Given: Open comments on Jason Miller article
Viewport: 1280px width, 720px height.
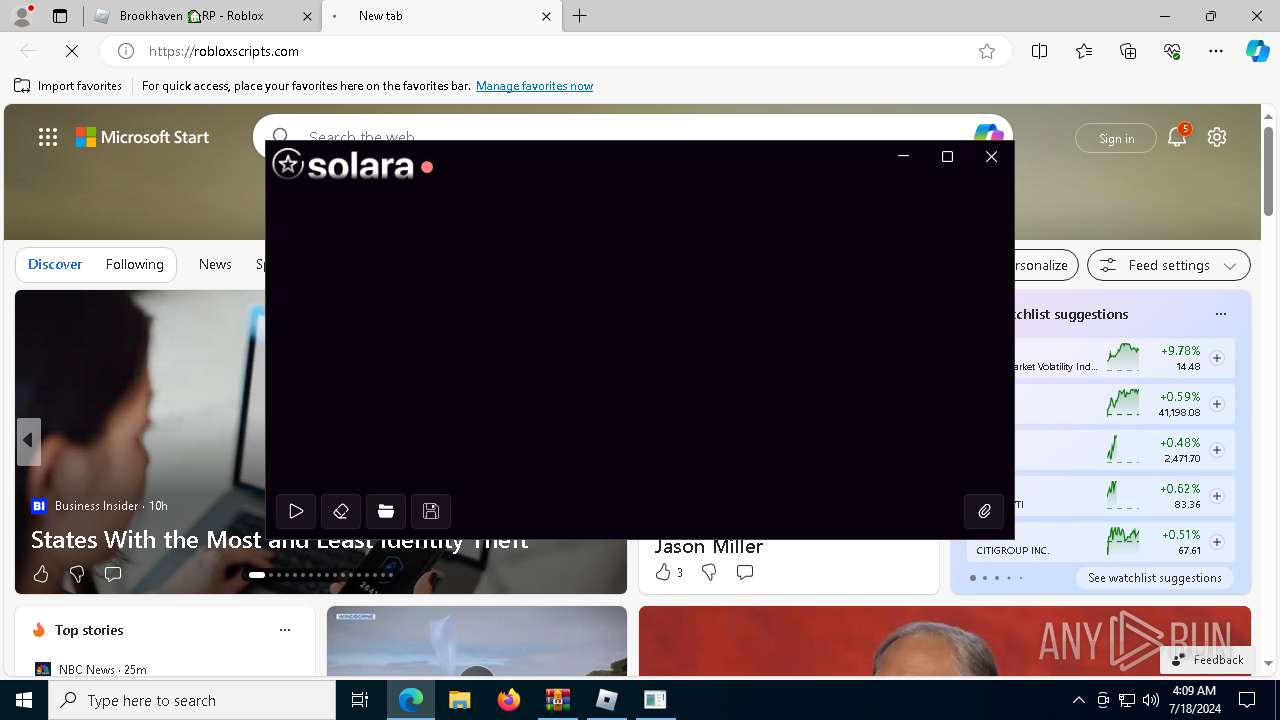Looking at the screenshot, I should (745, 572).
